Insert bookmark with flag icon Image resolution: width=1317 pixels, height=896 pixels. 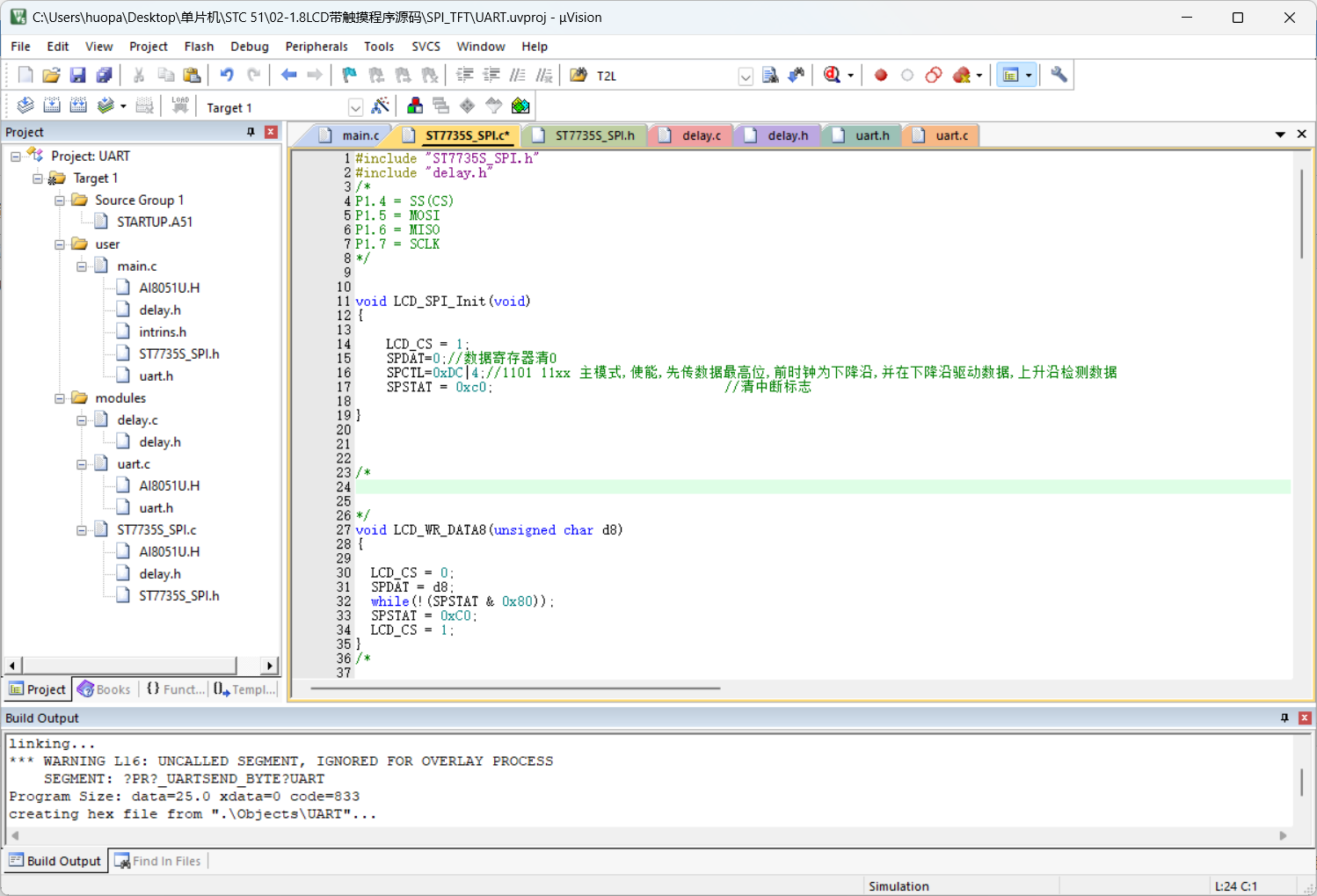tap(349, 76)
